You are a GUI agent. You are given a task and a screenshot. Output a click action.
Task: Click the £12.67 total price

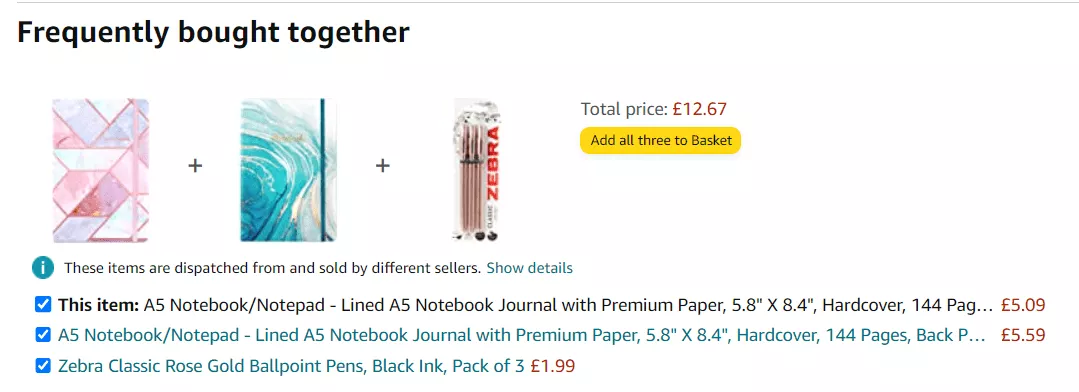pos(700,109)
